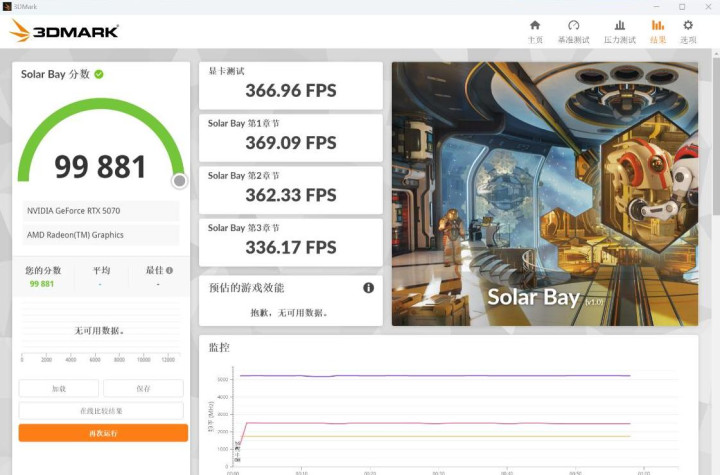The height and width of the screenshot is (475, 720).
Task: Click the Solar Bay chapter 2 362.33 FPS card
Action: pos(291,190)
